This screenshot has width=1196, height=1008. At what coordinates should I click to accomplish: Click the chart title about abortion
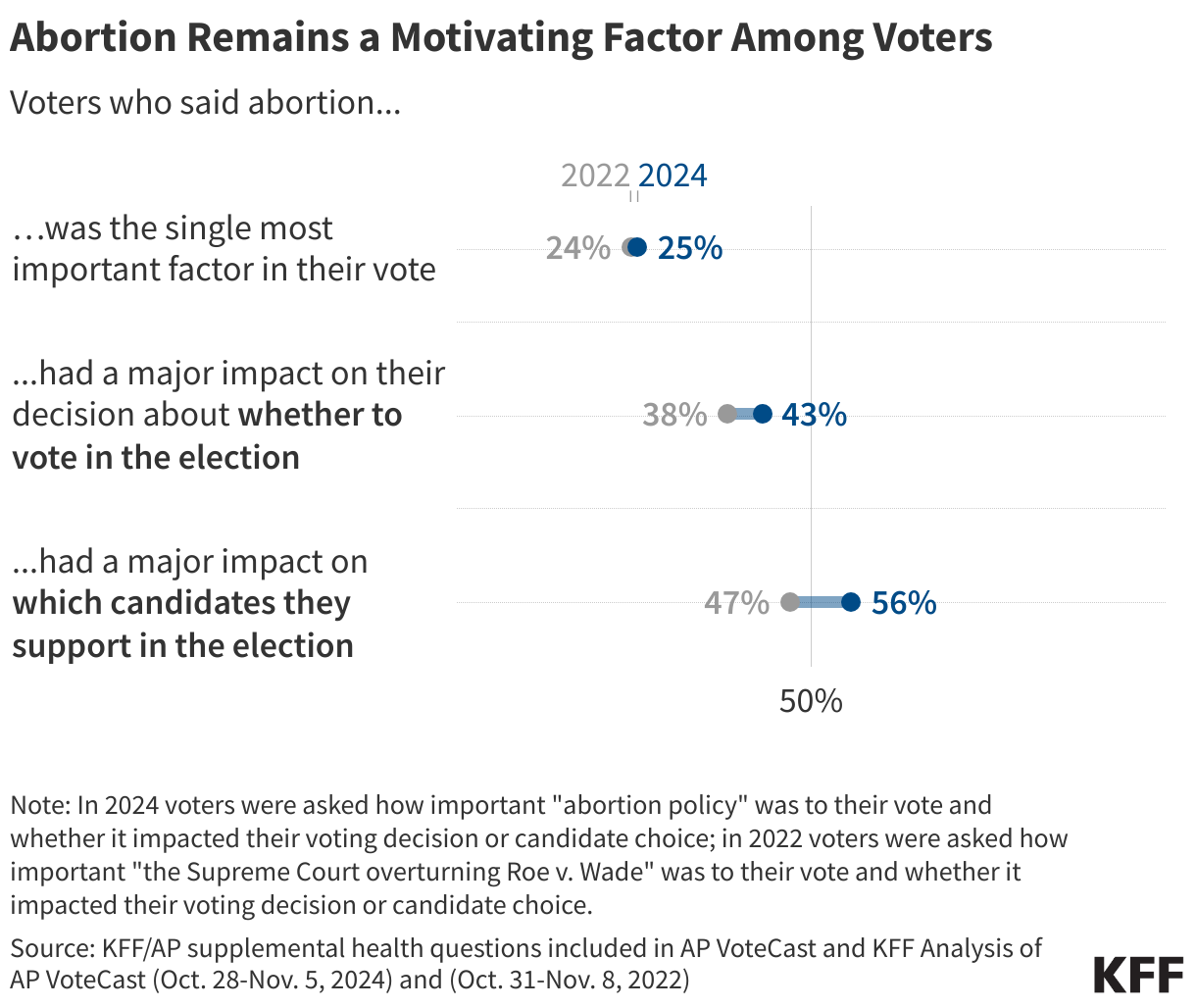[501, 37]
